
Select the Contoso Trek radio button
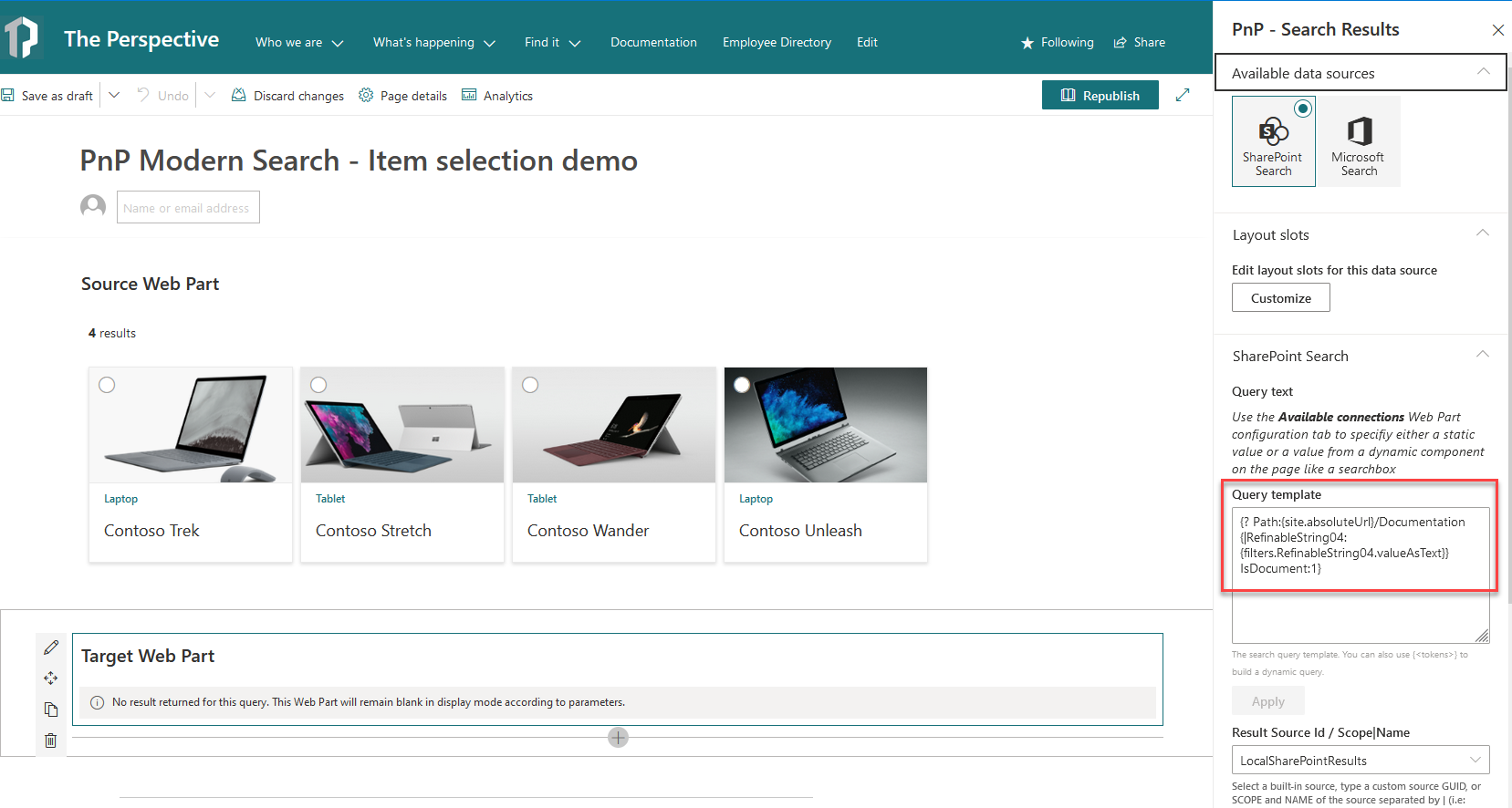pyautogui.click(x=107, y=385)
